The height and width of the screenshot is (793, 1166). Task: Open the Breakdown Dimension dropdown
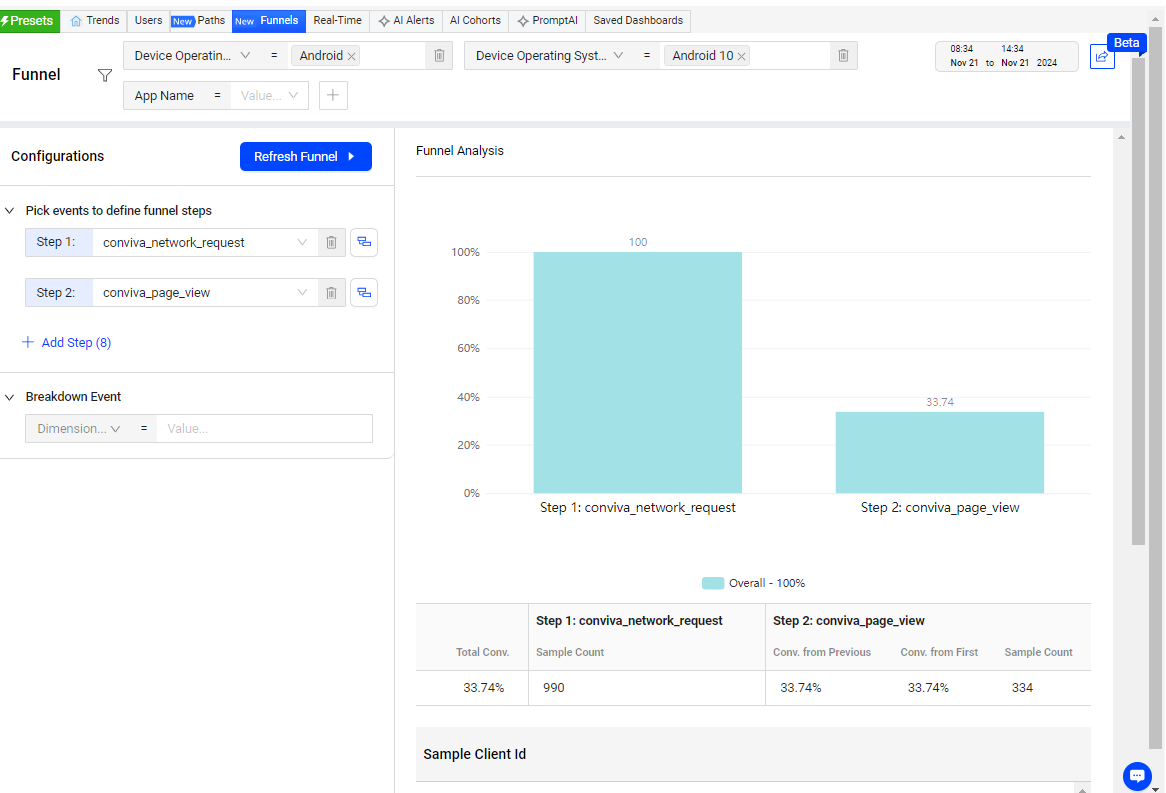pyautogui.click(x=78, y=428)
